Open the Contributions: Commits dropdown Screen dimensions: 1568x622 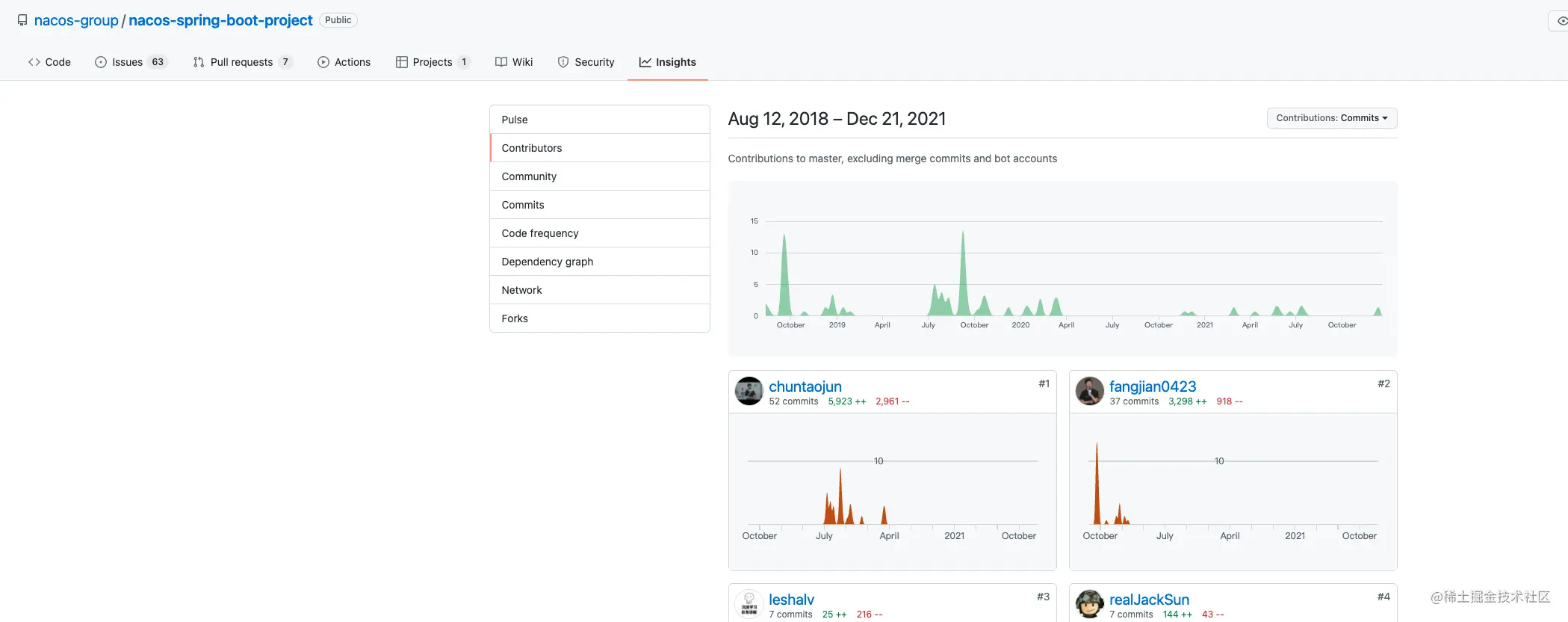[x=1332, y=118]
